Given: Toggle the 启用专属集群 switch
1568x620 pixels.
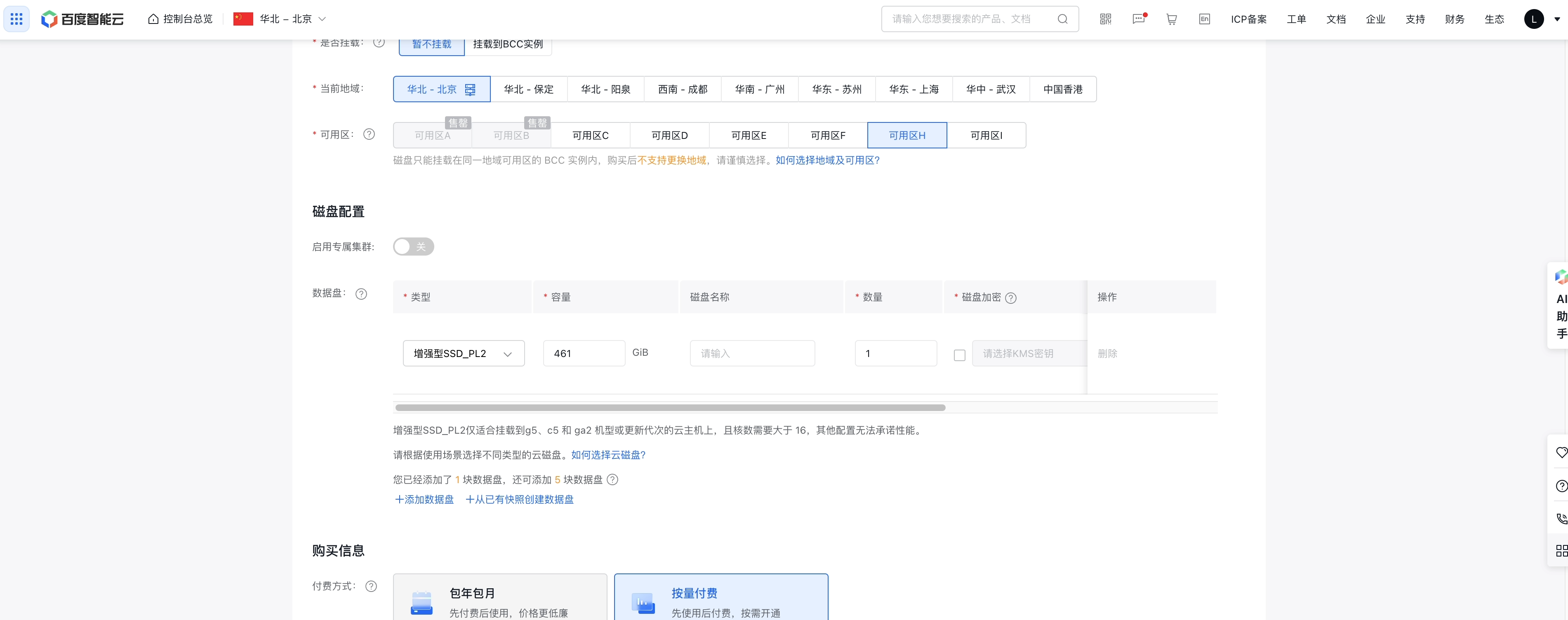Looking at the screenshot, I should (413, 247).
